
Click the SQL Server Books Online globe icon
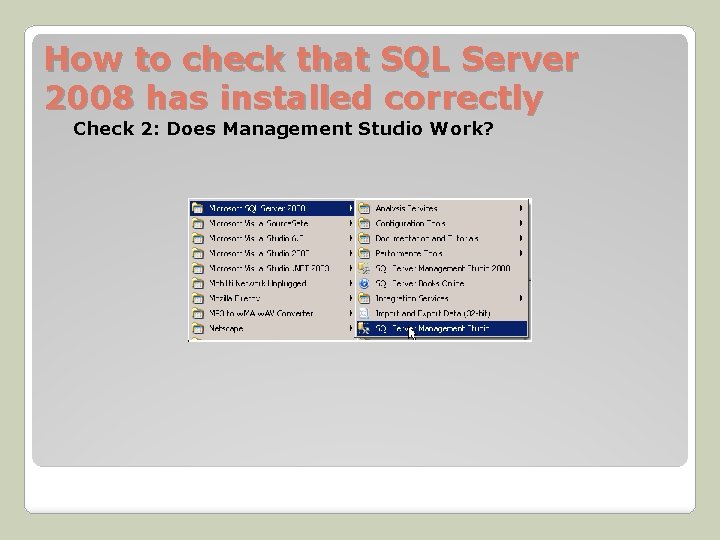tap(364, 284)
